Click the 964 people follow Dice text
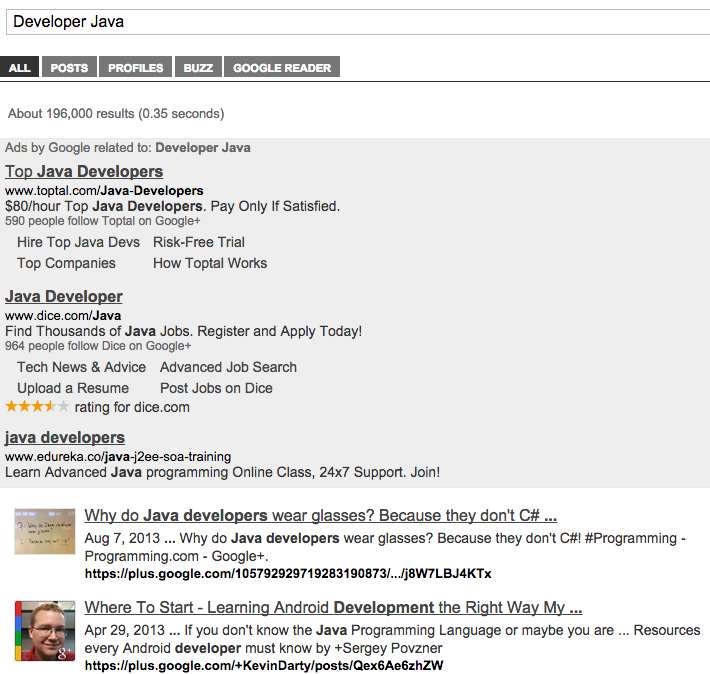 point(98,346)
